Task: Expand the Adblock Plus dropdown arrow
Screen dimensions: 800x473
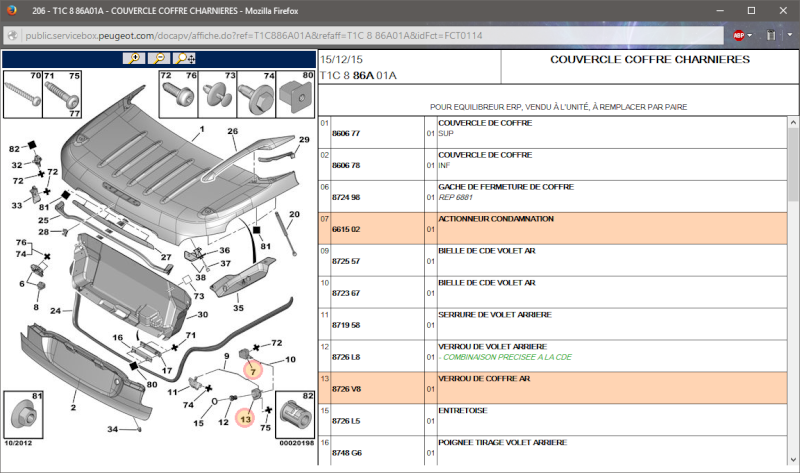Action: coord(749,35)
